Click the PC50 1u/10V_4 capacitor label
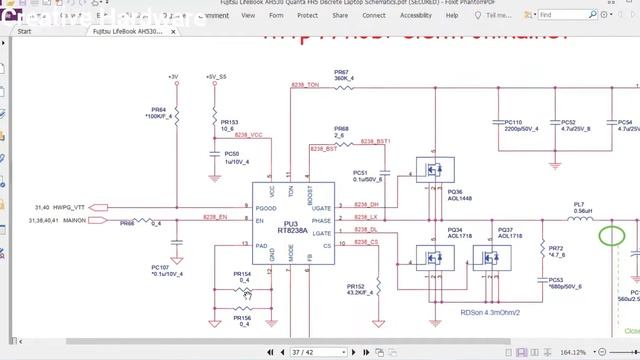The width and height of the screenshot is (640, 360). click(237, 158)
